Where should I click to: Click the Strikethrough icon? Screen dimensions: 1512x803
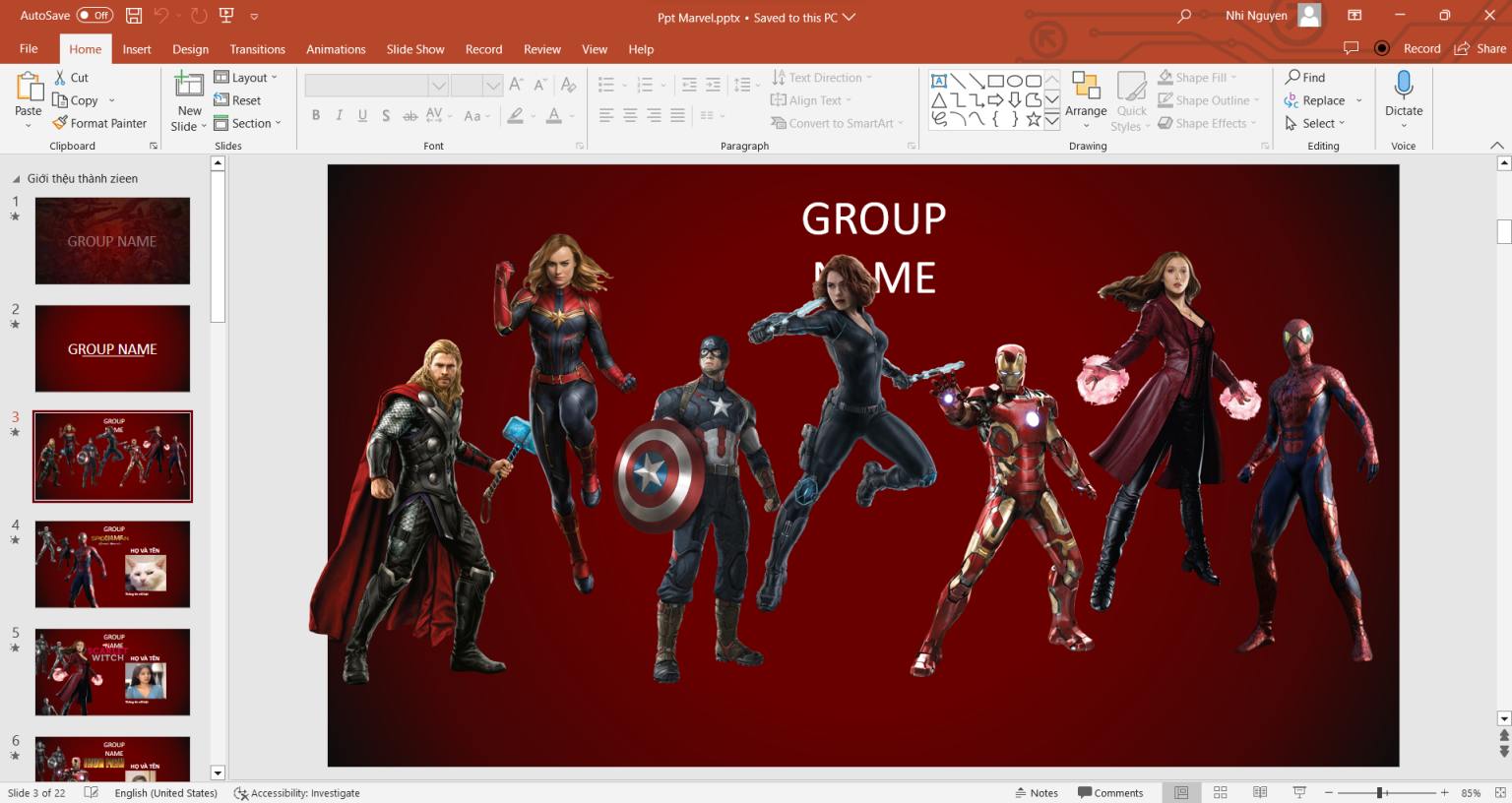click(409, 115)
